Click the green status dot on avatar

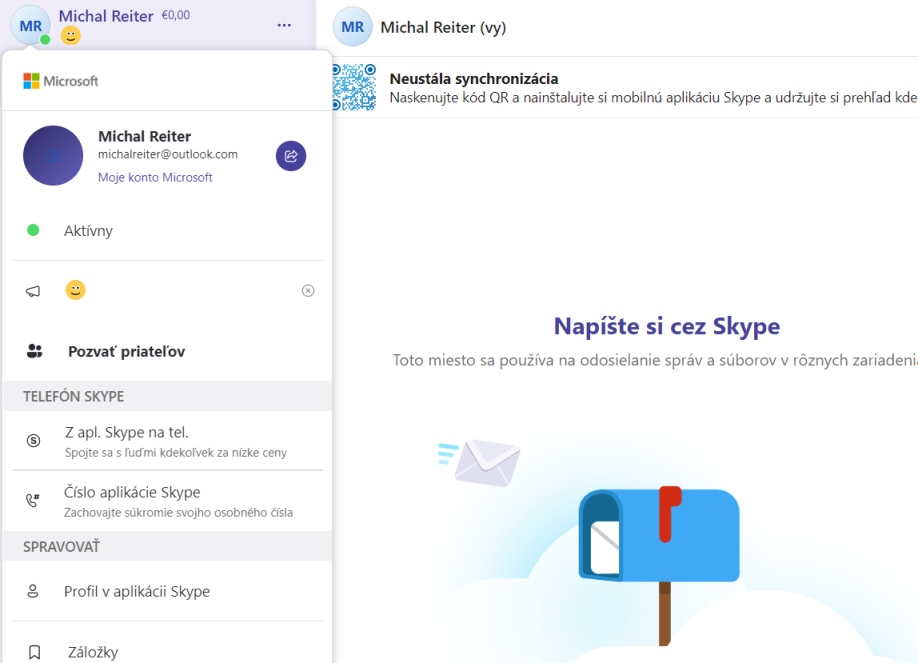click(x=45, y=40)
